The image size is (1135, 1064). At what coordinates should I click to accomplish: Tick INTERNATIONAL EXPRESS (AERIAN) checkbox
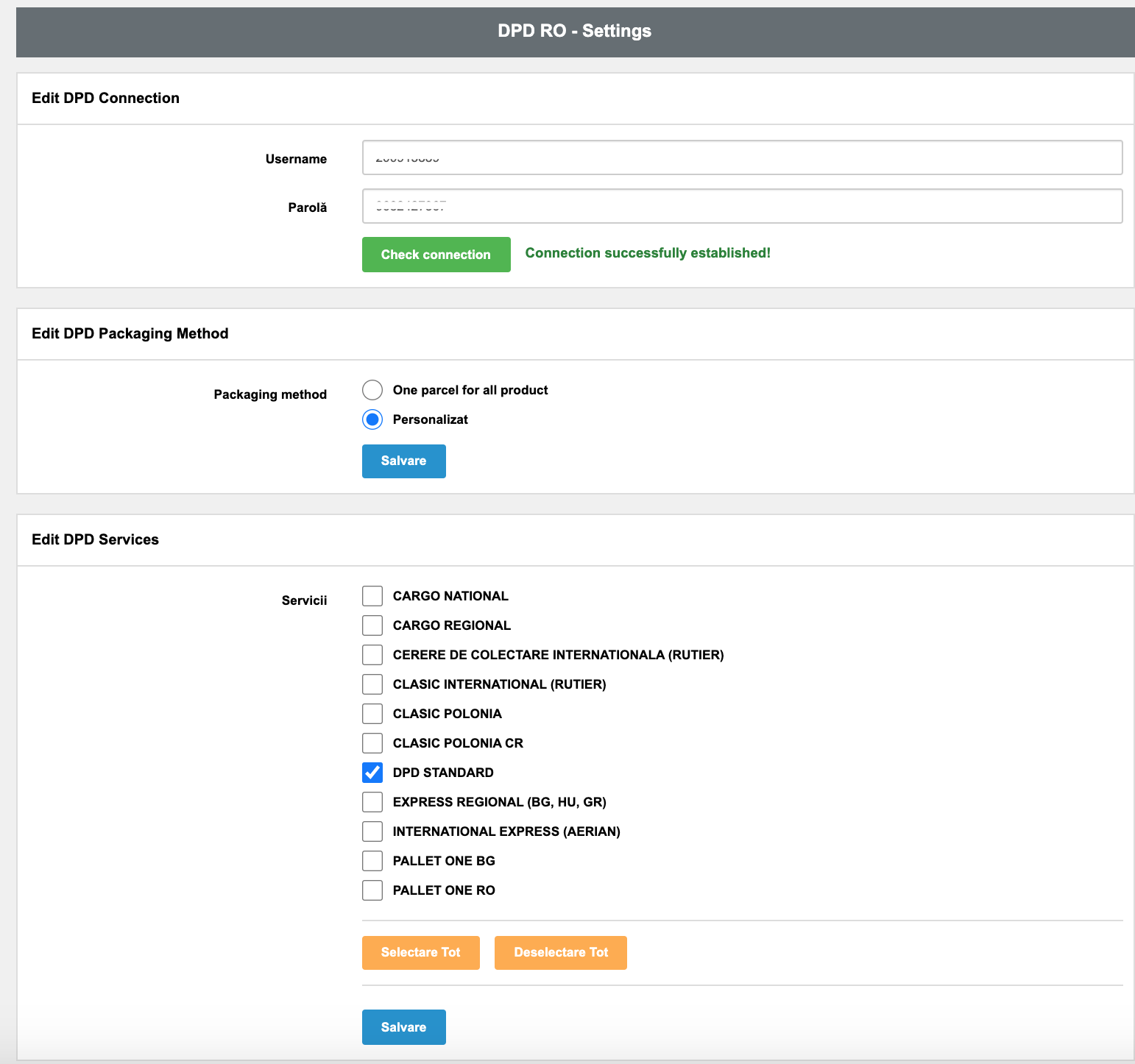pyautogui.click(x=372, y=831)
